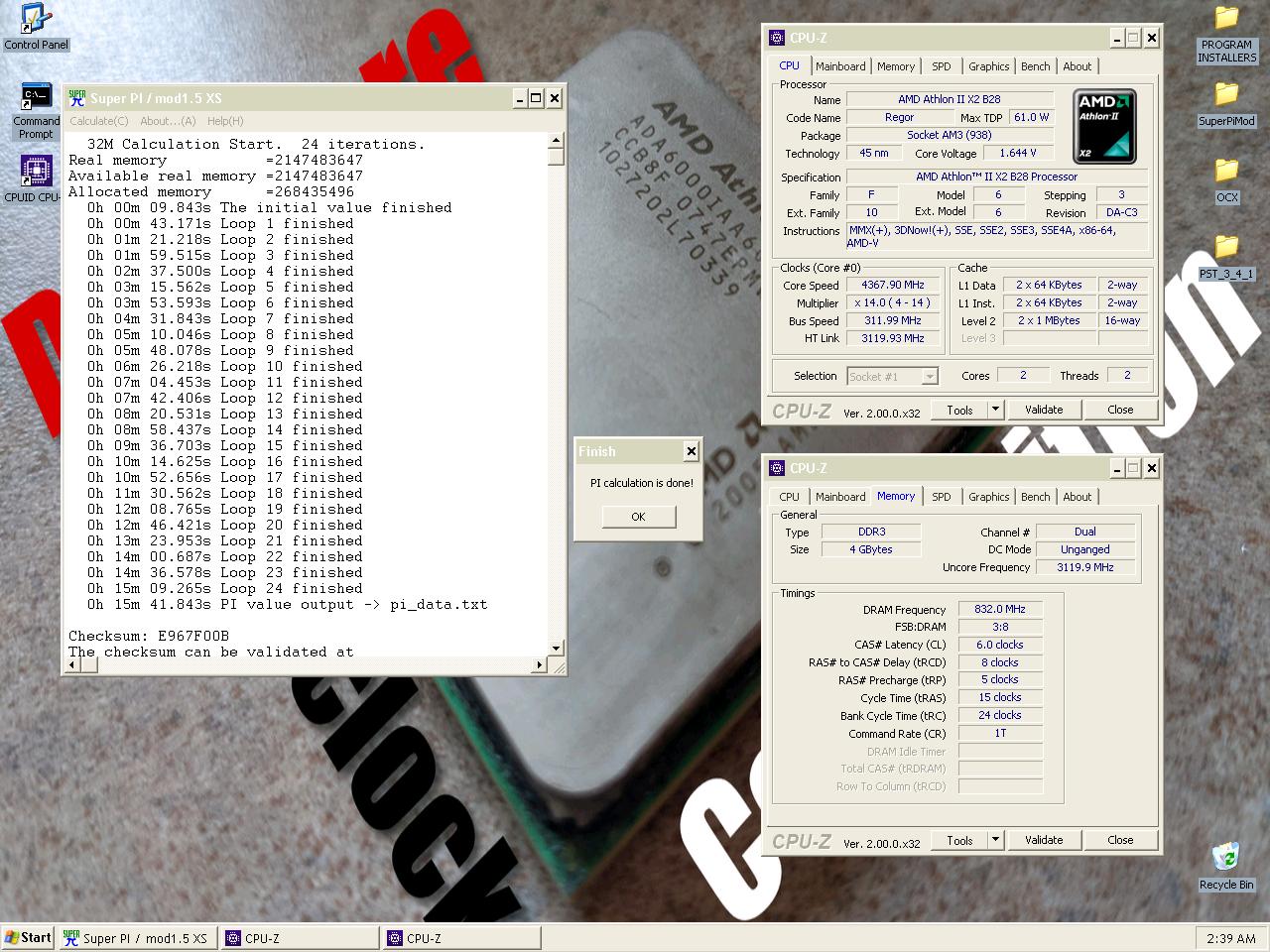Click the Uncore Frequency value 3119.9 MHz
The width and height of the screenshot is (1270, 952).
(1084, 567)
